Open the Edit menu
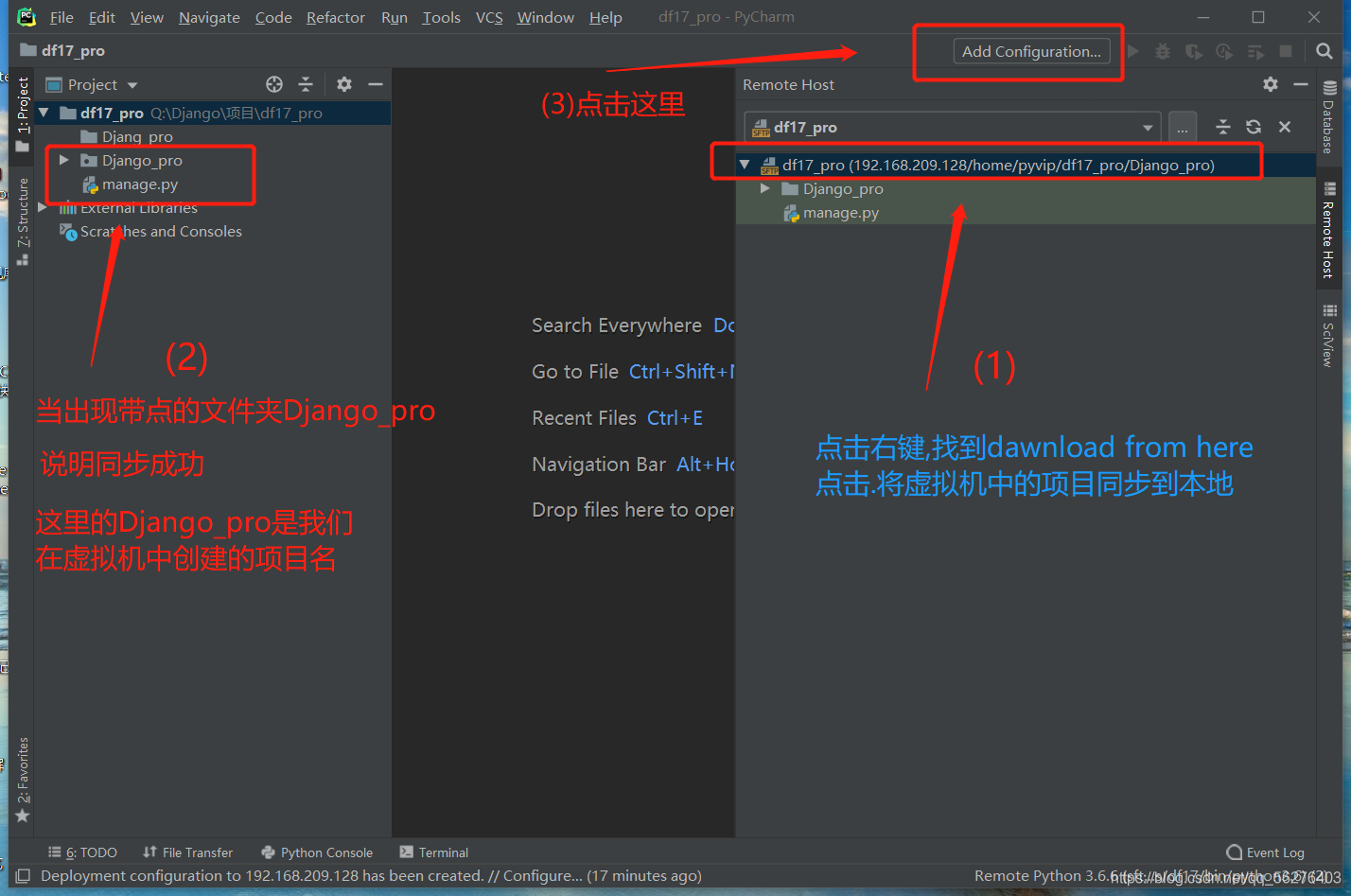Screen dimensions: 1351x896 (x=102, y=17)
